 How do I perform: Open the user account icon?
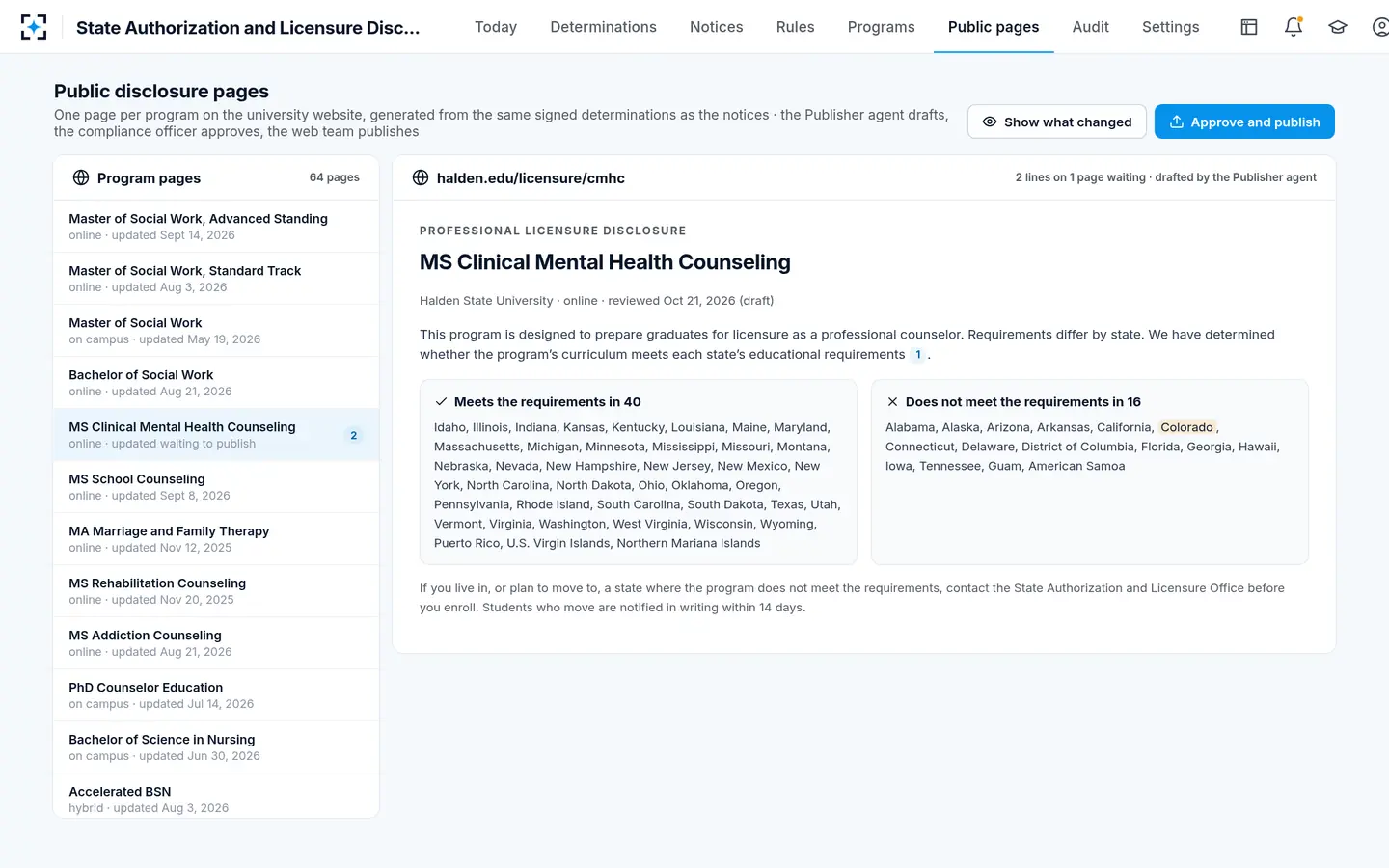pos(1380,27)
